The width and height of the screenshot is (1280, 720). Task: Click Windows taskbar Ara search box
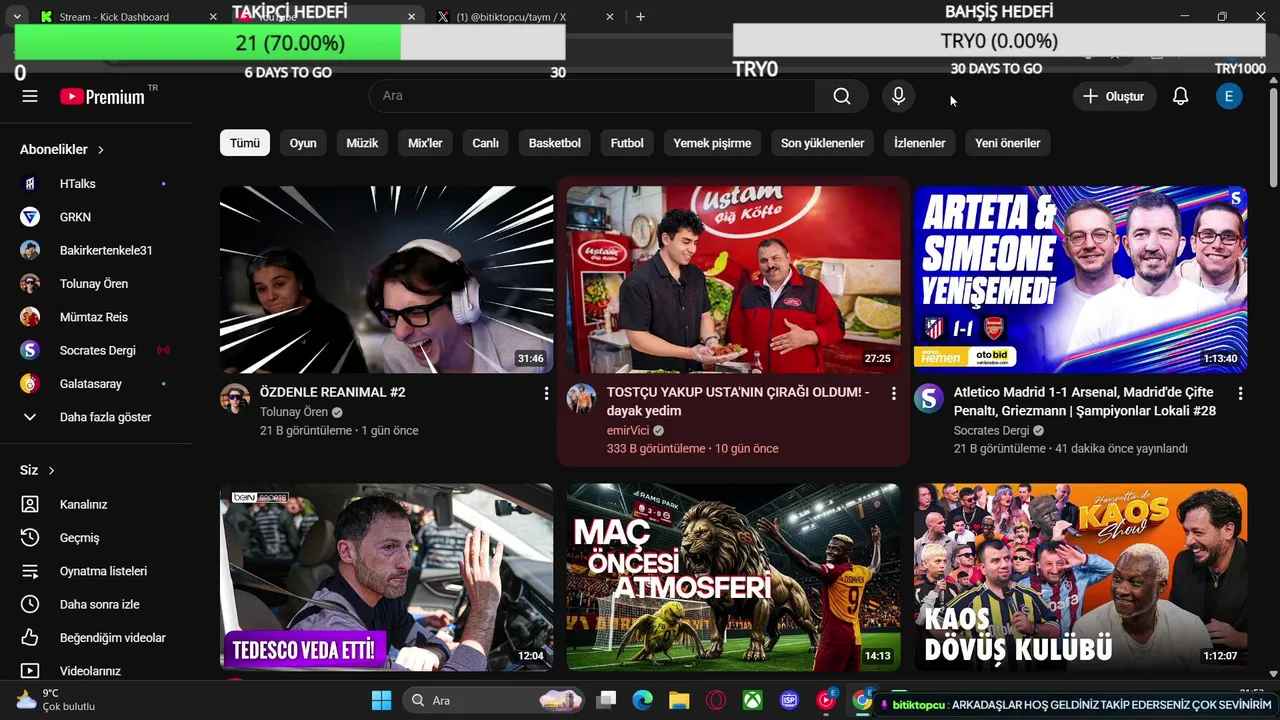click(x=494, y=700)
